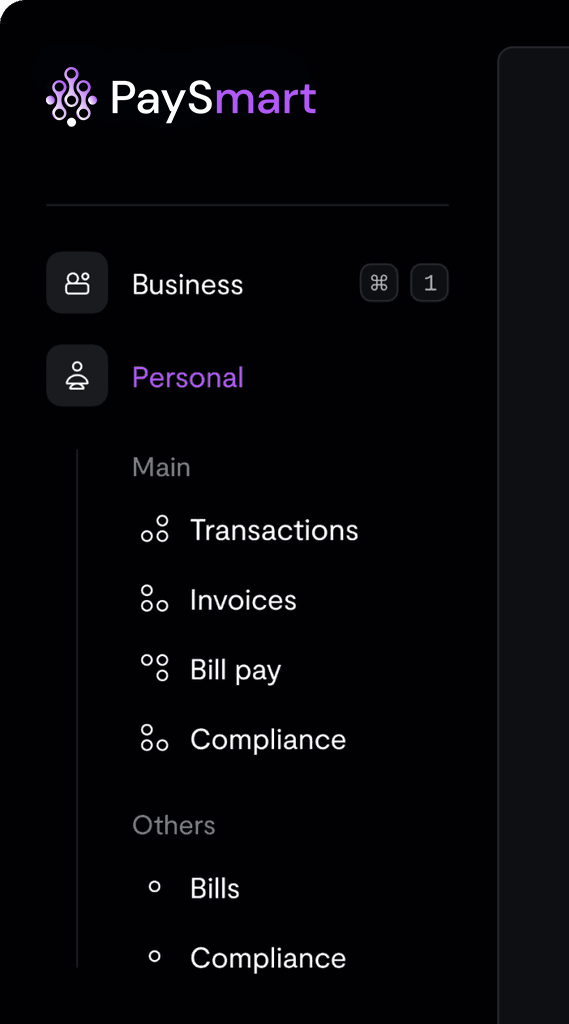Click the Bill pay three-dot icon
569x1024 pixels.
click(x=155, y=668)
